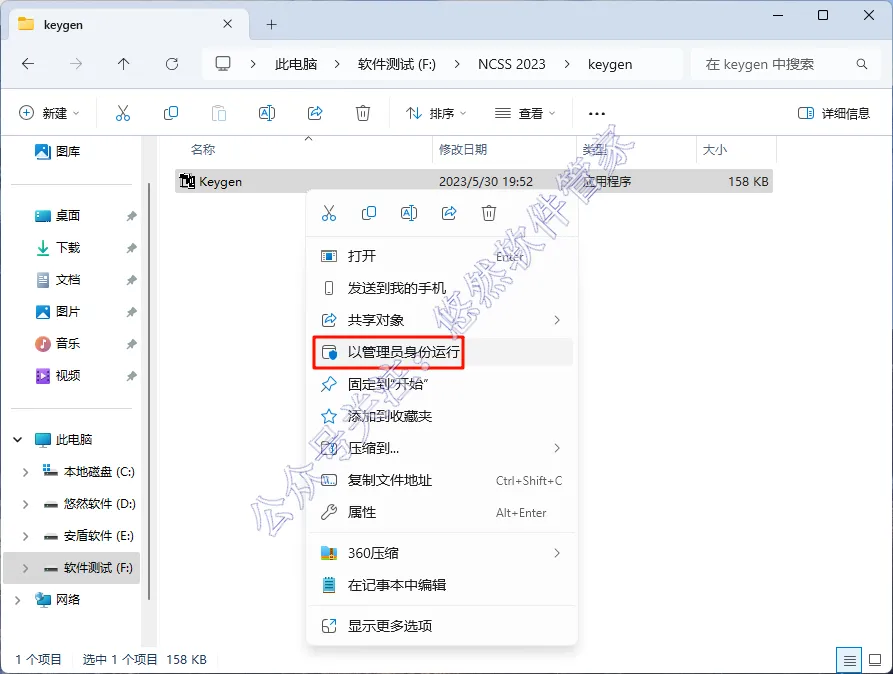This screenshot has height=674, width=893.
Task: Go up one folder level
Action: click(x=124, y=64)
